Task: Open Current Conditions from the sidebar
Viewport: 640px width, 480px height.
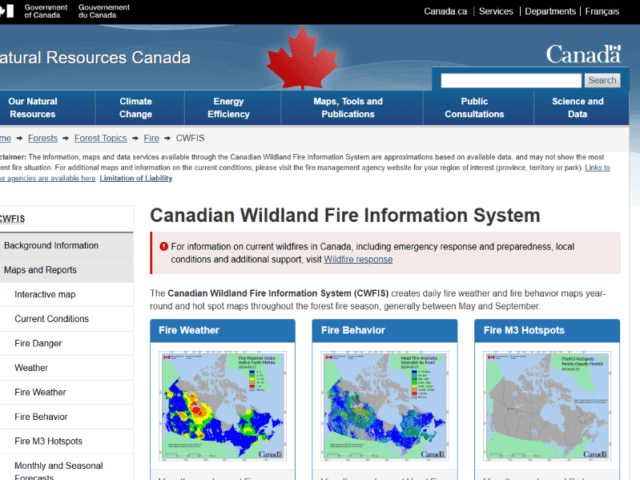Action: pos(67,319)
